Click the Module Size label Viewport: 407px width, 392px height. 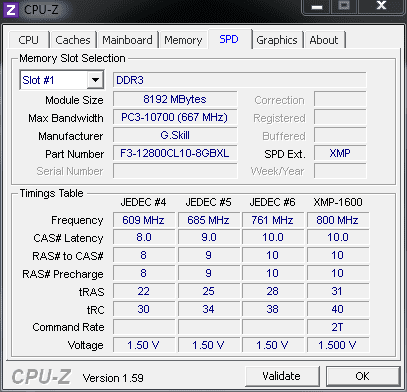click(x=74, y=100)
